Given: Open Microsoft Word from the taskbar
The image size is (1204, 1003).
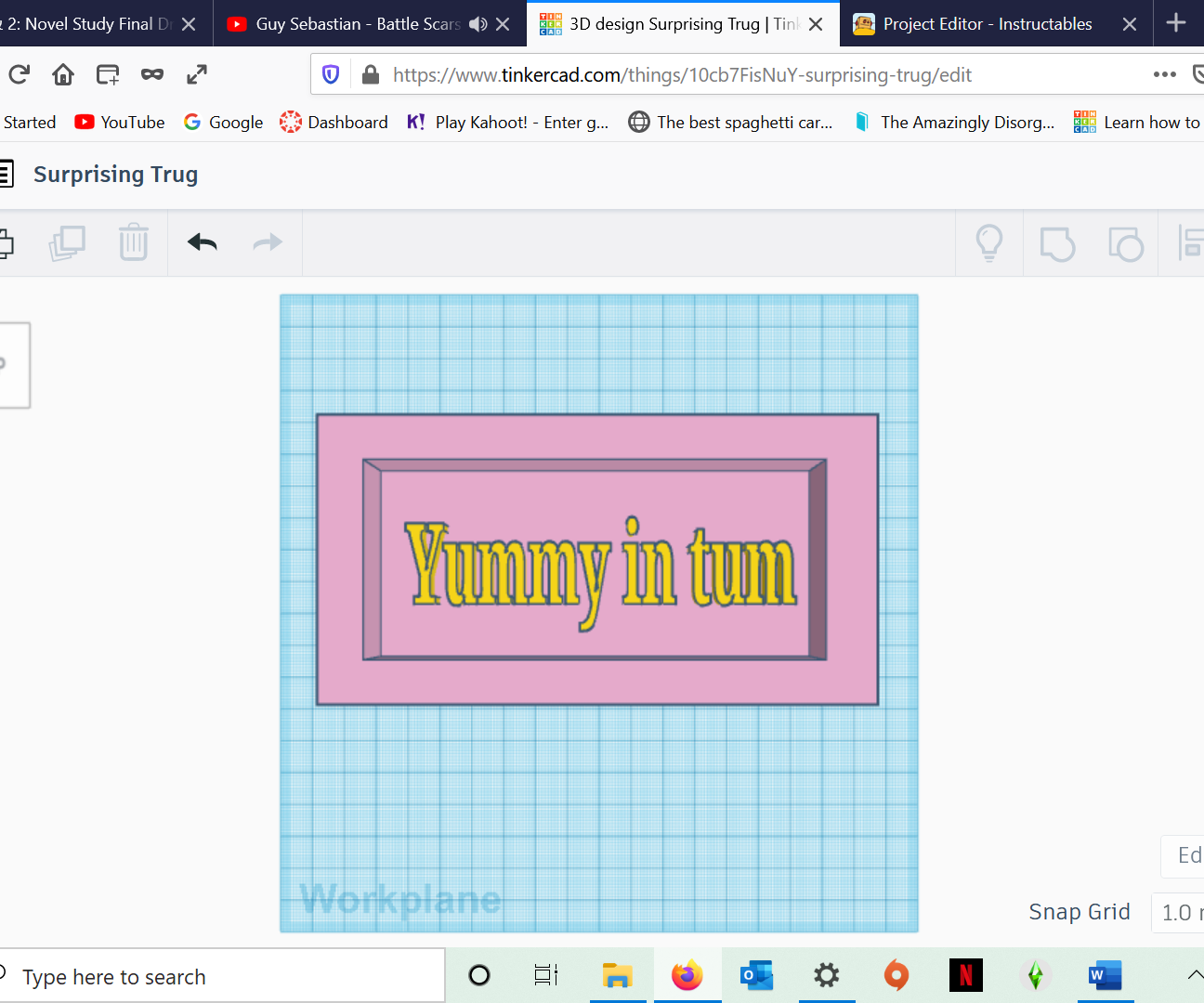Looking at the screenshot, I should (x=1106, y=975).
